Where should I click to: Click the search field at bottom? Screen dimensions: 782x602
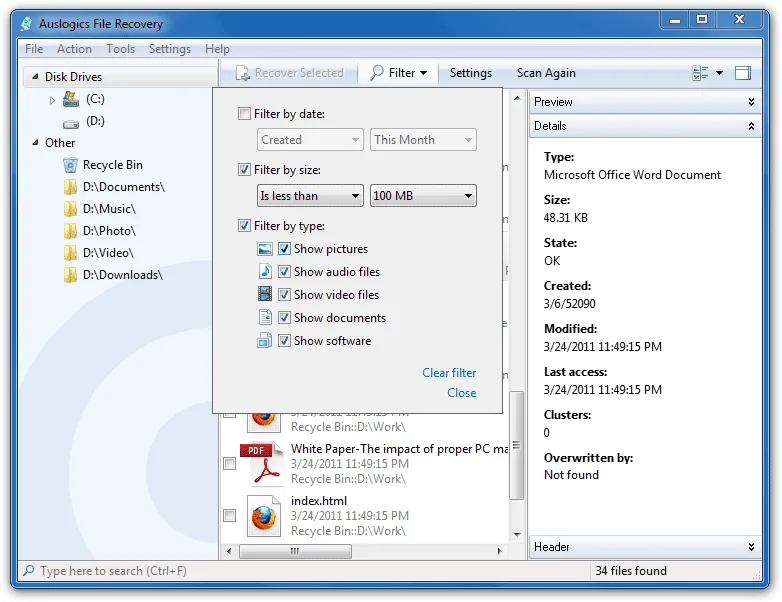[113, 571]
